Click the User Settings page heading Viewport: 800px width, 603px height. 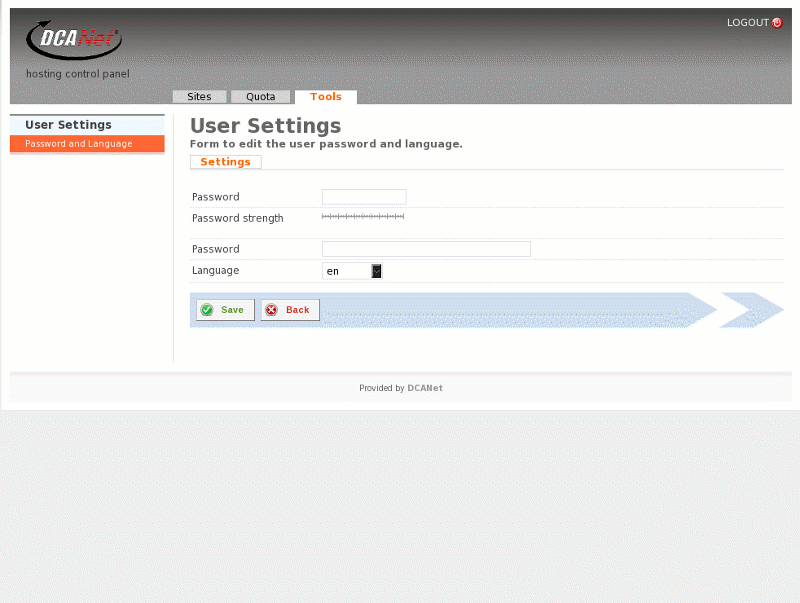point(265,126)
